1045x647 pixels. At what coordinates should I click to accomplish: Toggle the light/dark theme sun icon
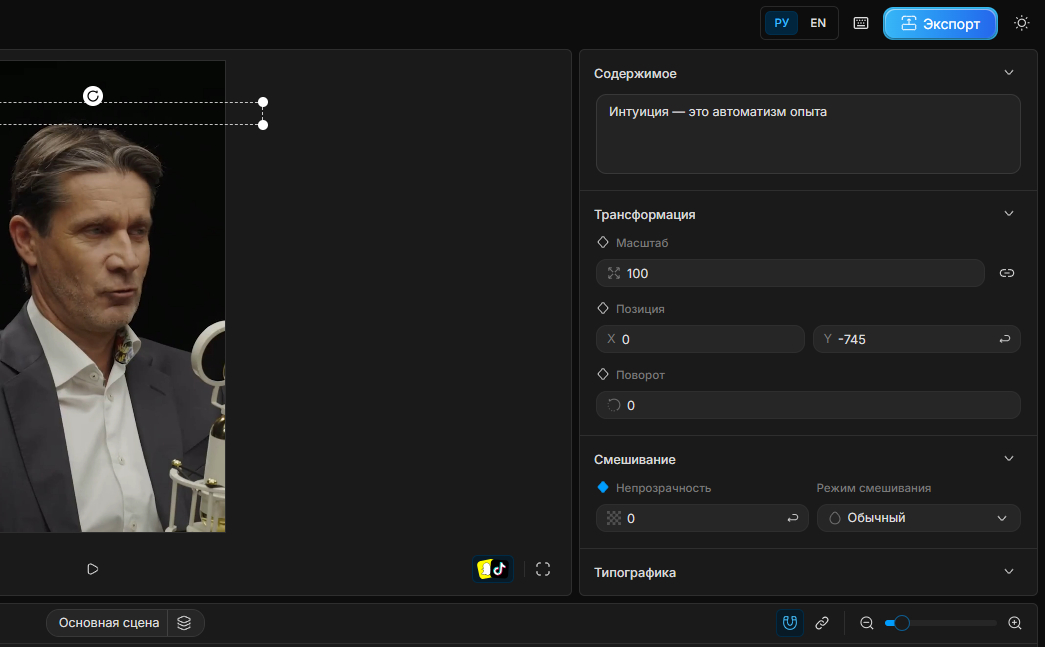pos(1022,23)
